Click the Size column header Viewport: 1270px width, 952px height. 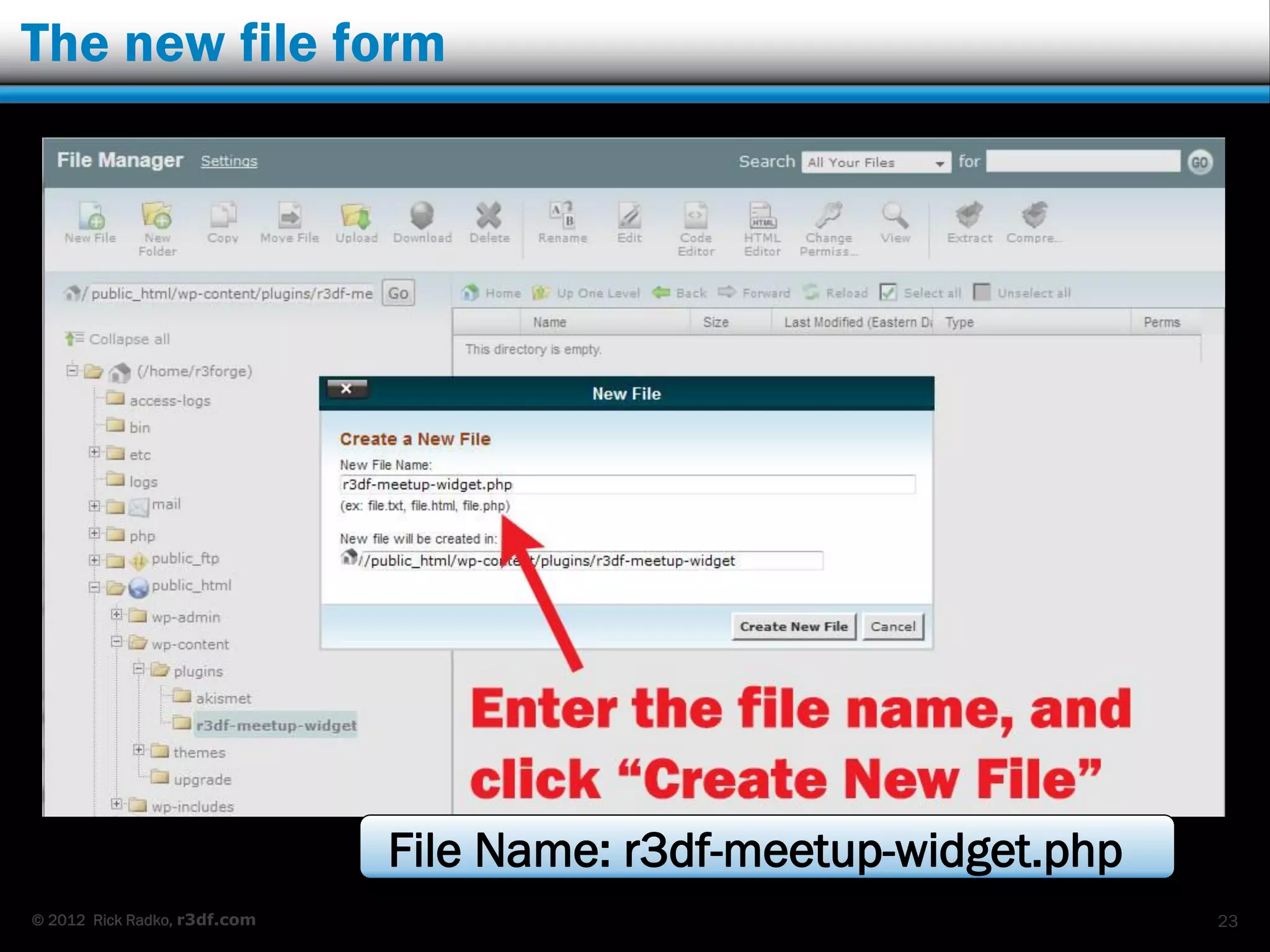point(730,322)
